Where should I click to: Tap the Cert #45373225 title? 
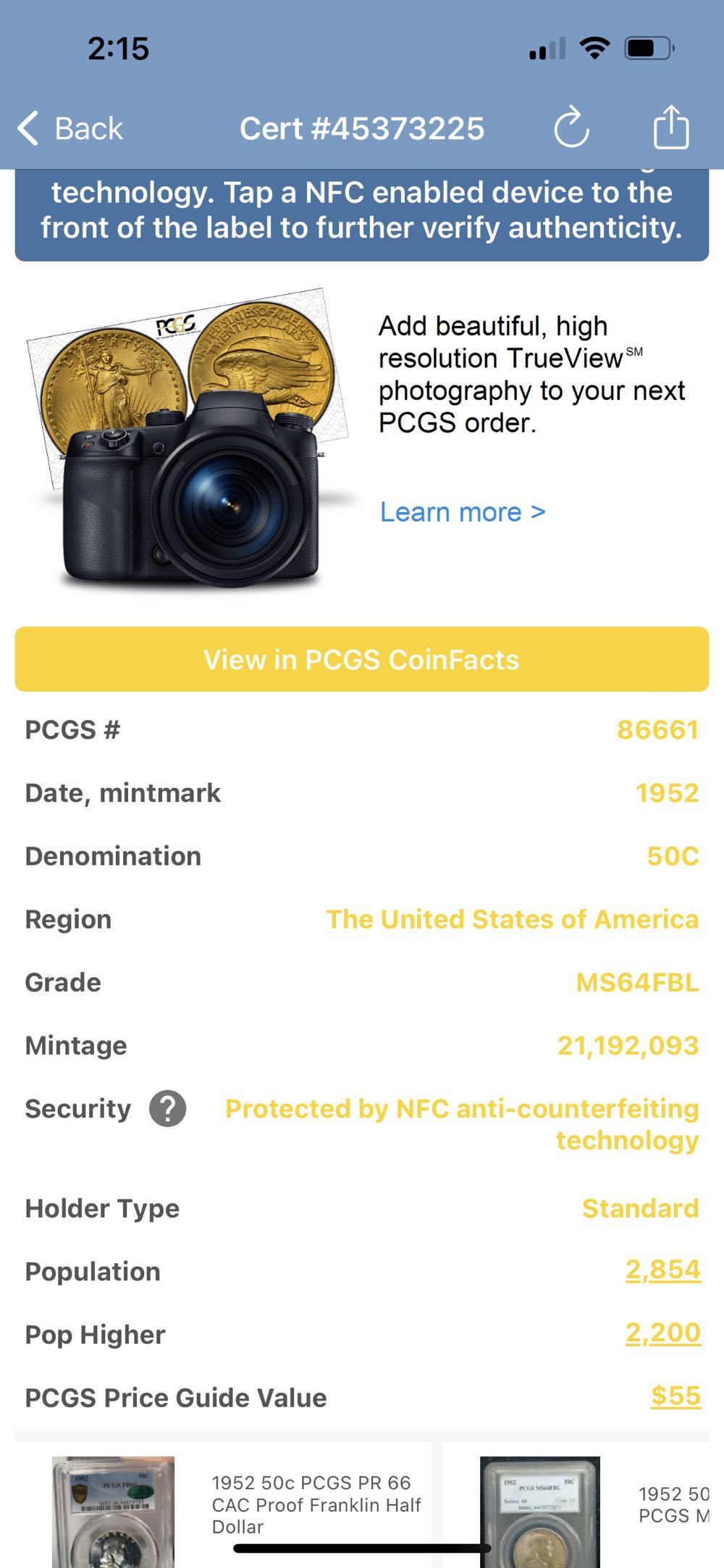[361, 129]
